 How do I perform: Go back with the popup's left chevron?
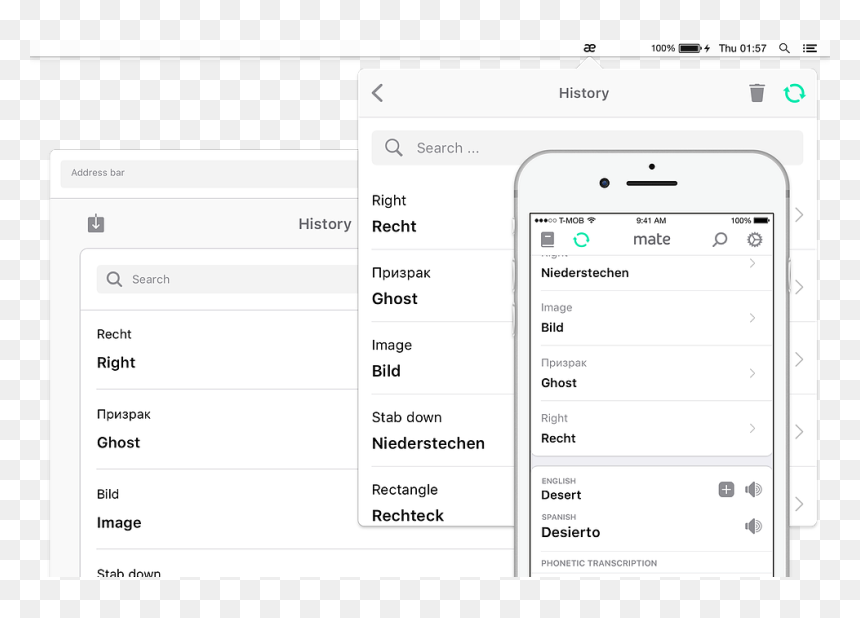tap(377, 93)
